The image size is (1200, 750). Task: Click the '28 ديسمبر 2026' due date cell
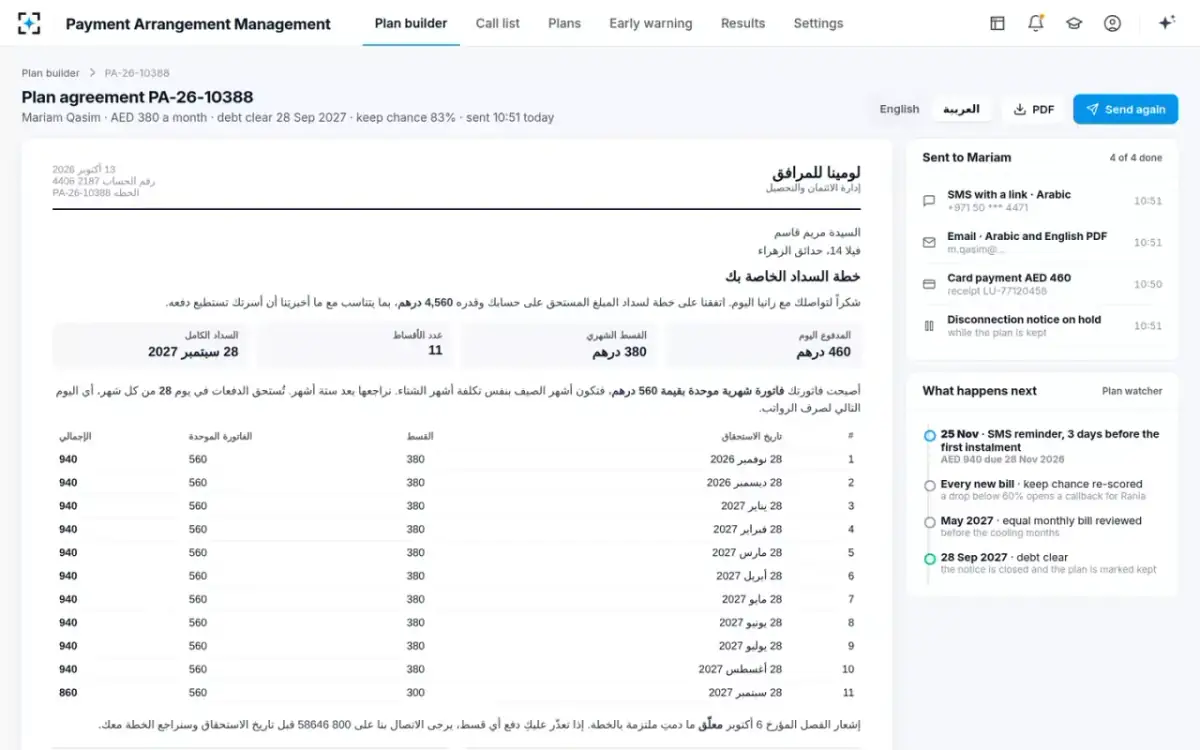tap(744, 482)
